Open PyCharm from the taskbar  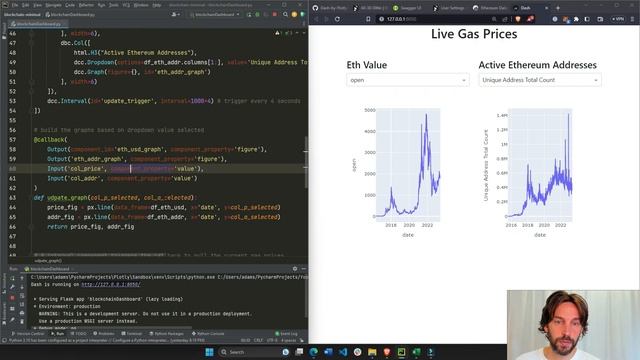click(x=401, y=352)
